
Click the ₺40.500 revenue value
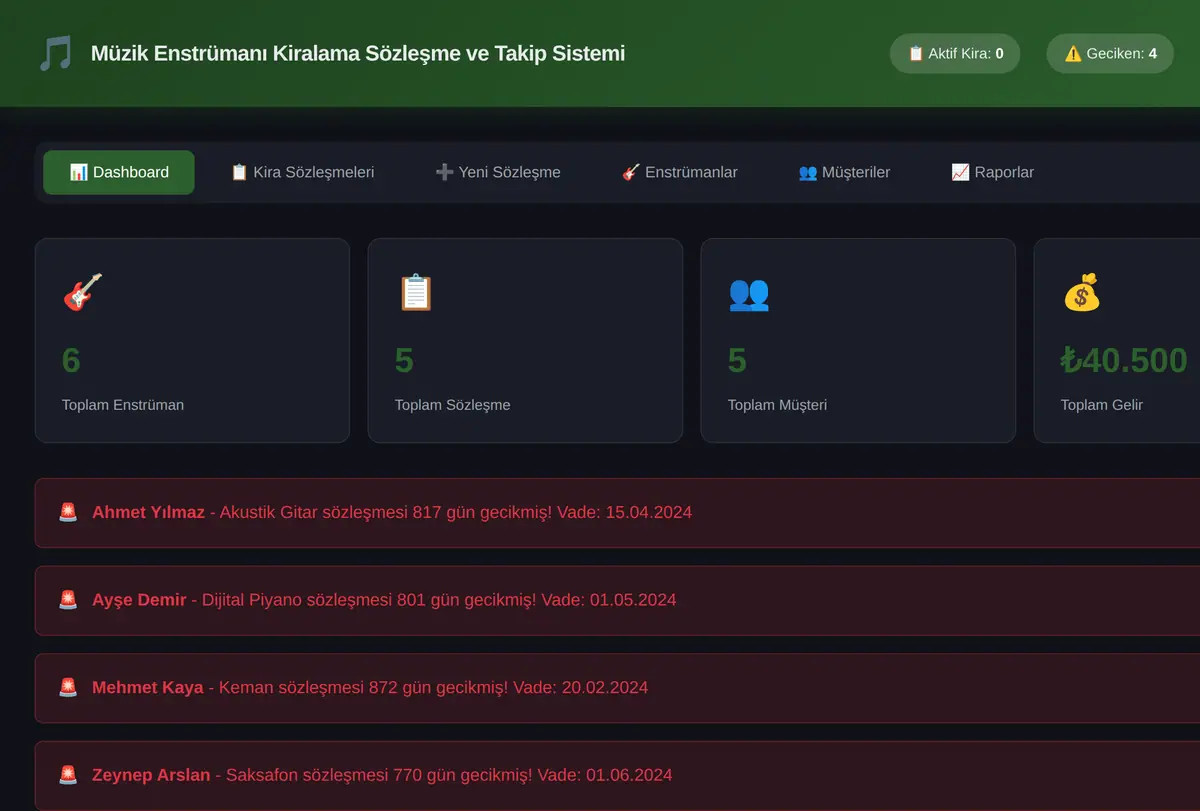tap(1124, 360)
